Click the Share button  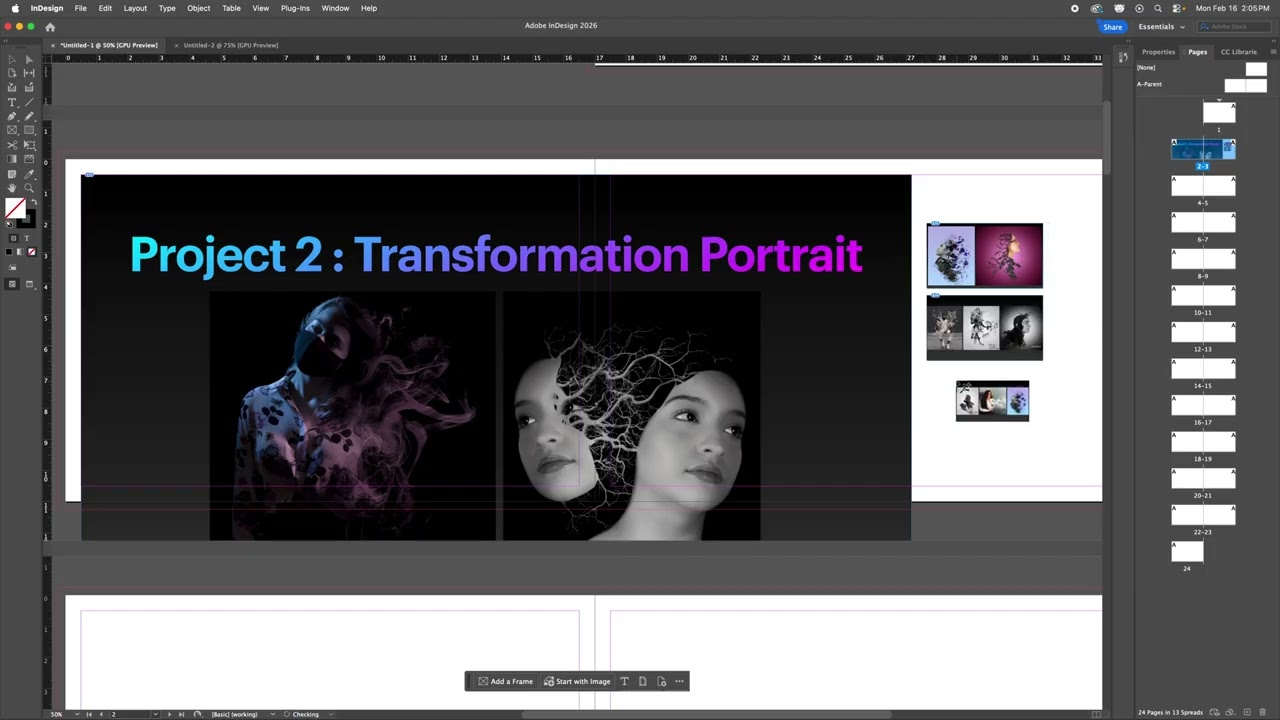(1112, 27)
